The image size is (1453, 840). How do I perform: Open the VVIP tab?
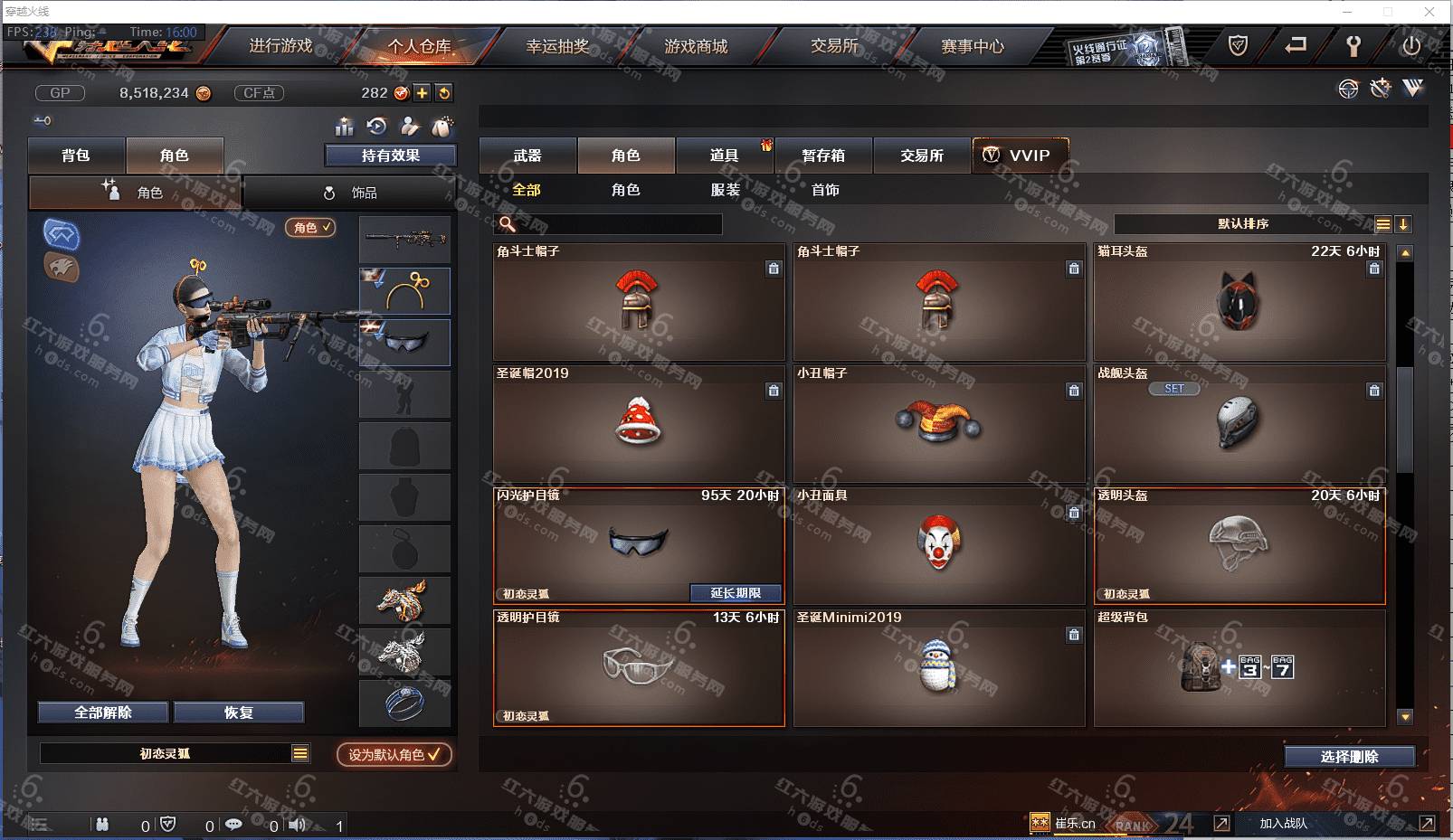1021,156
